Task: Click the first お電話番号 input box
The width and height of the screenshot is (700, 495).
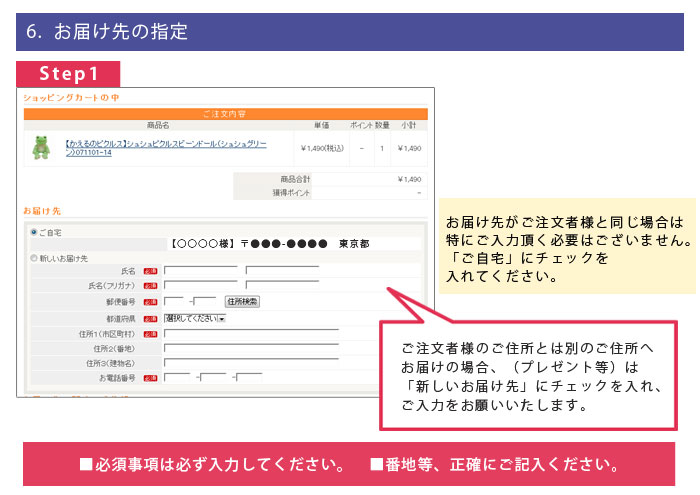Action: pos(177,379)
